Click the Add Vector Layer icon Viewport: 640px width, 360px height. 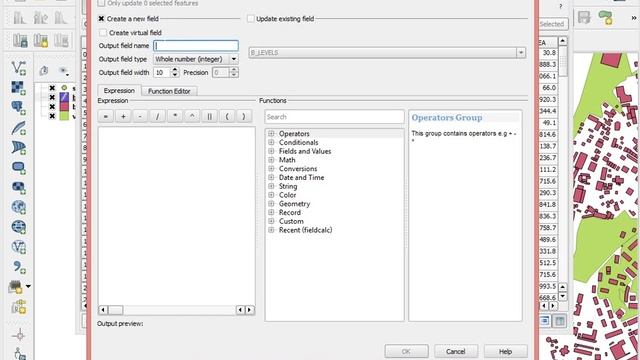point(19,68)
